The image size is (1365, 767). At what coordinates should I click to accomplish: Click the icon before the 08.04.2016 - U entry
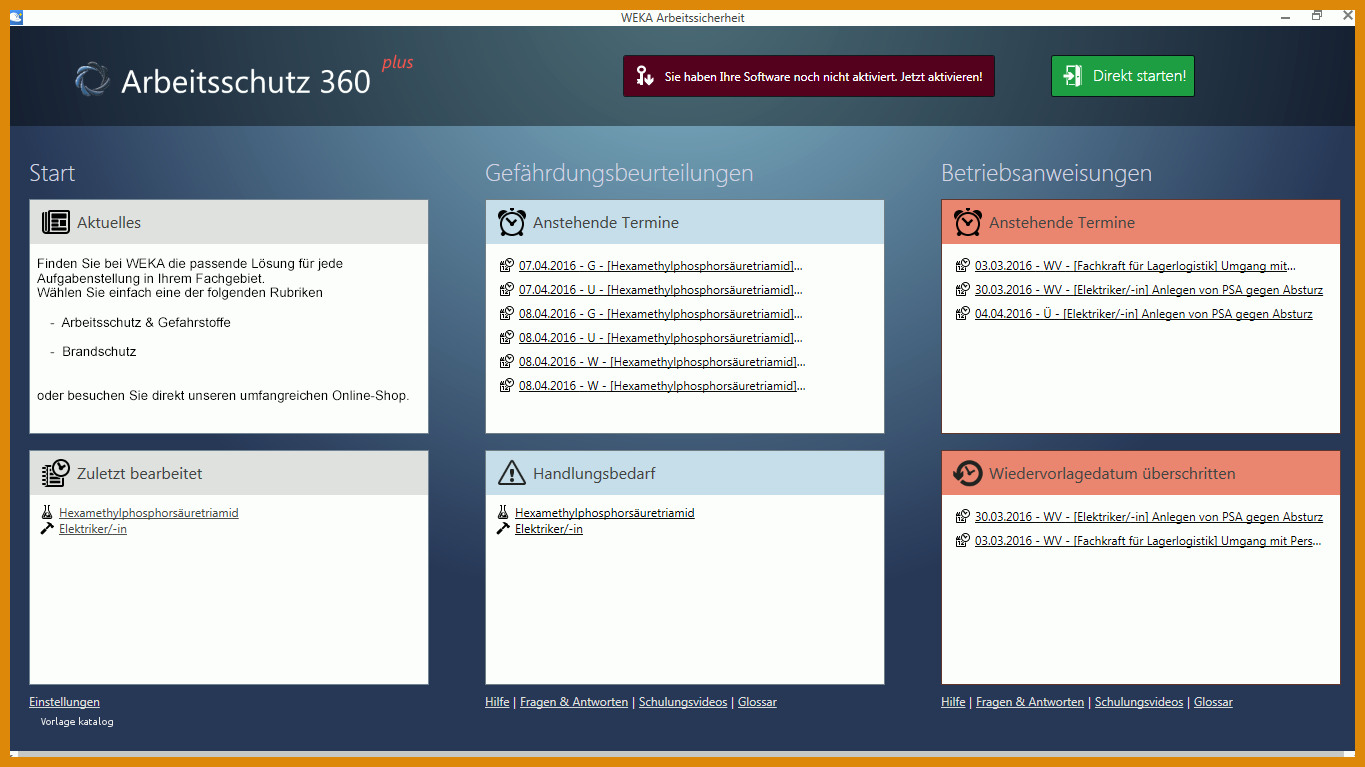click(507, 337)
